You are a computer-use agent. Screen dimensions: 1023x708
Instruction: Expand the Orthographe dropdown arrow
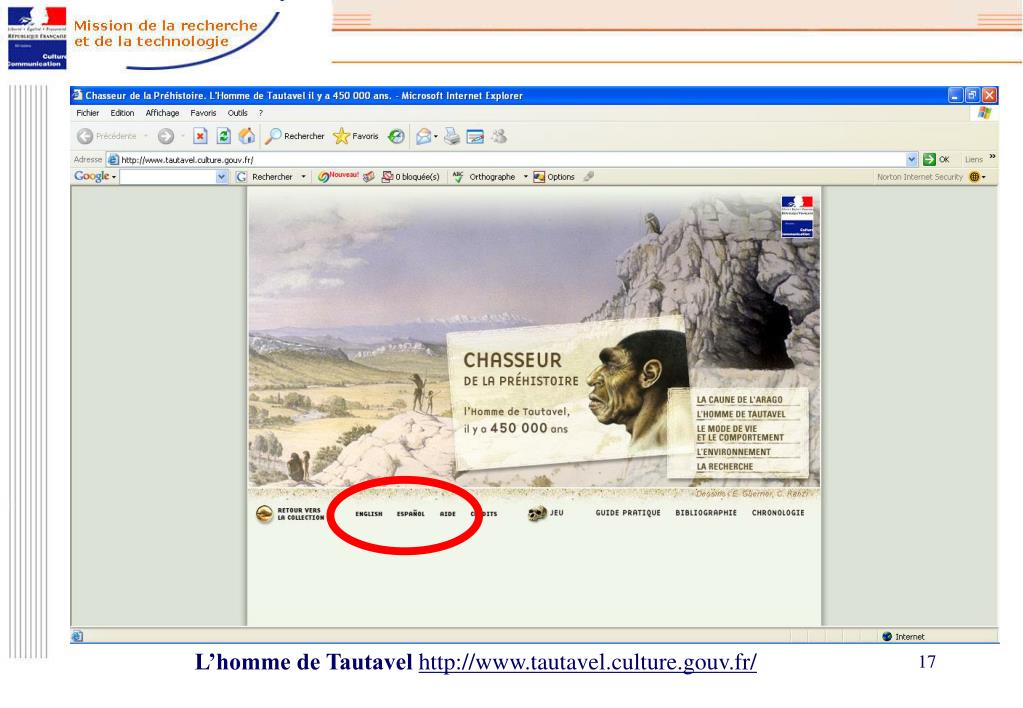click(525, 176)
